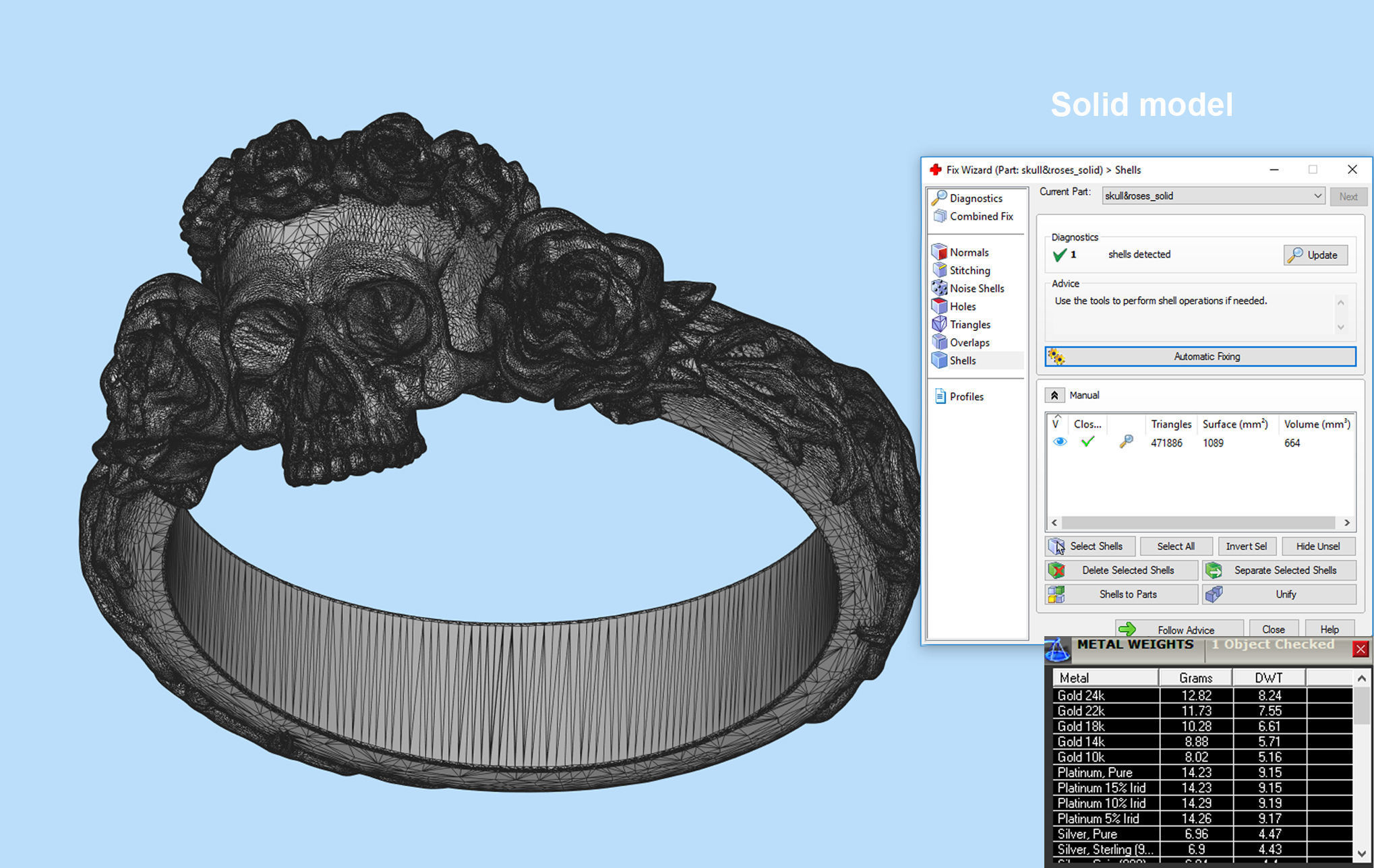Screen dimensions: 1374x868
Task: Sort shells by the Triangles column
Action: [1171, 424]
